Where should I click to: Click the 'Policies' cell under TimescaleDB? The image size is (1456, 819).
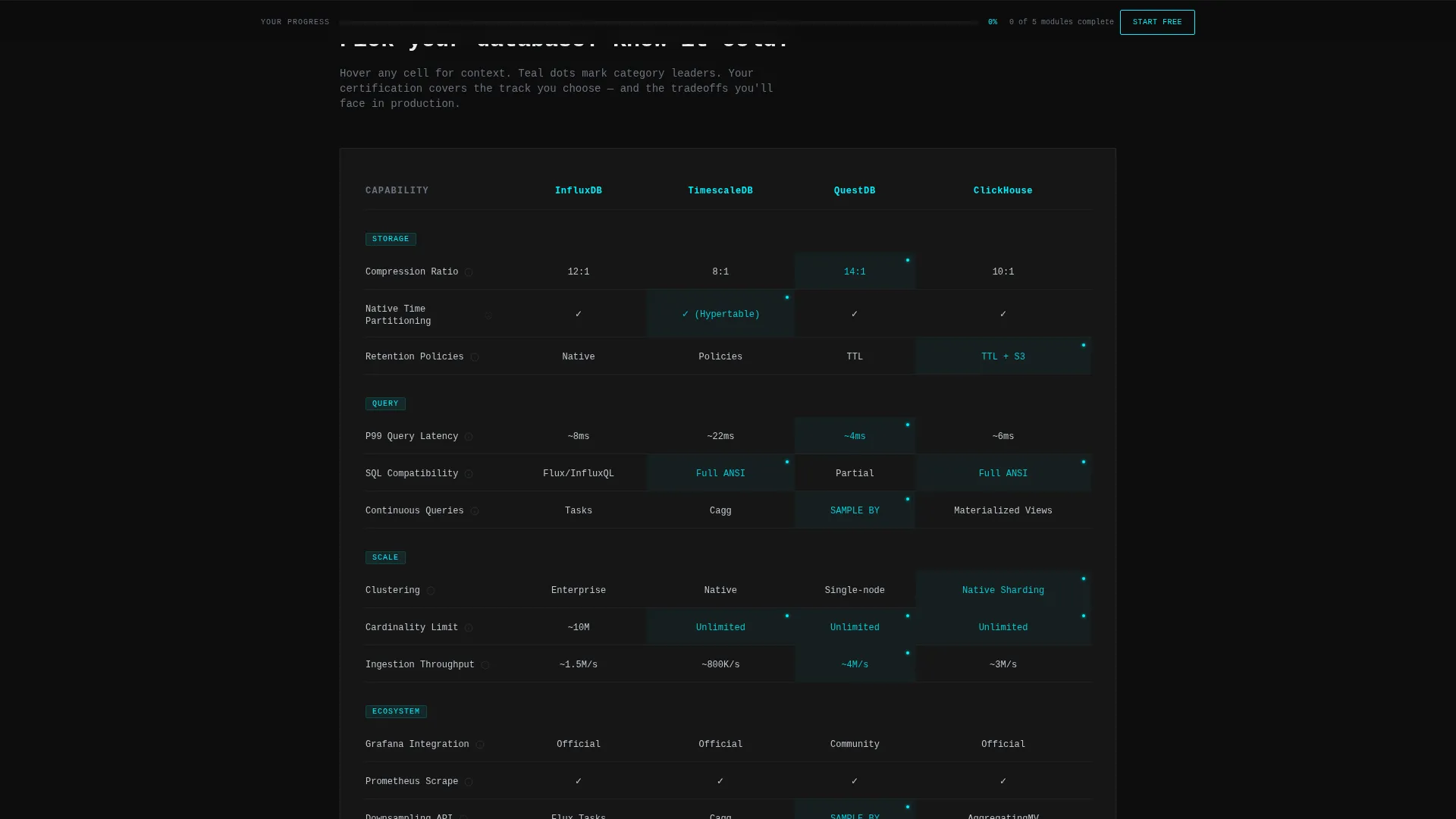720,356
